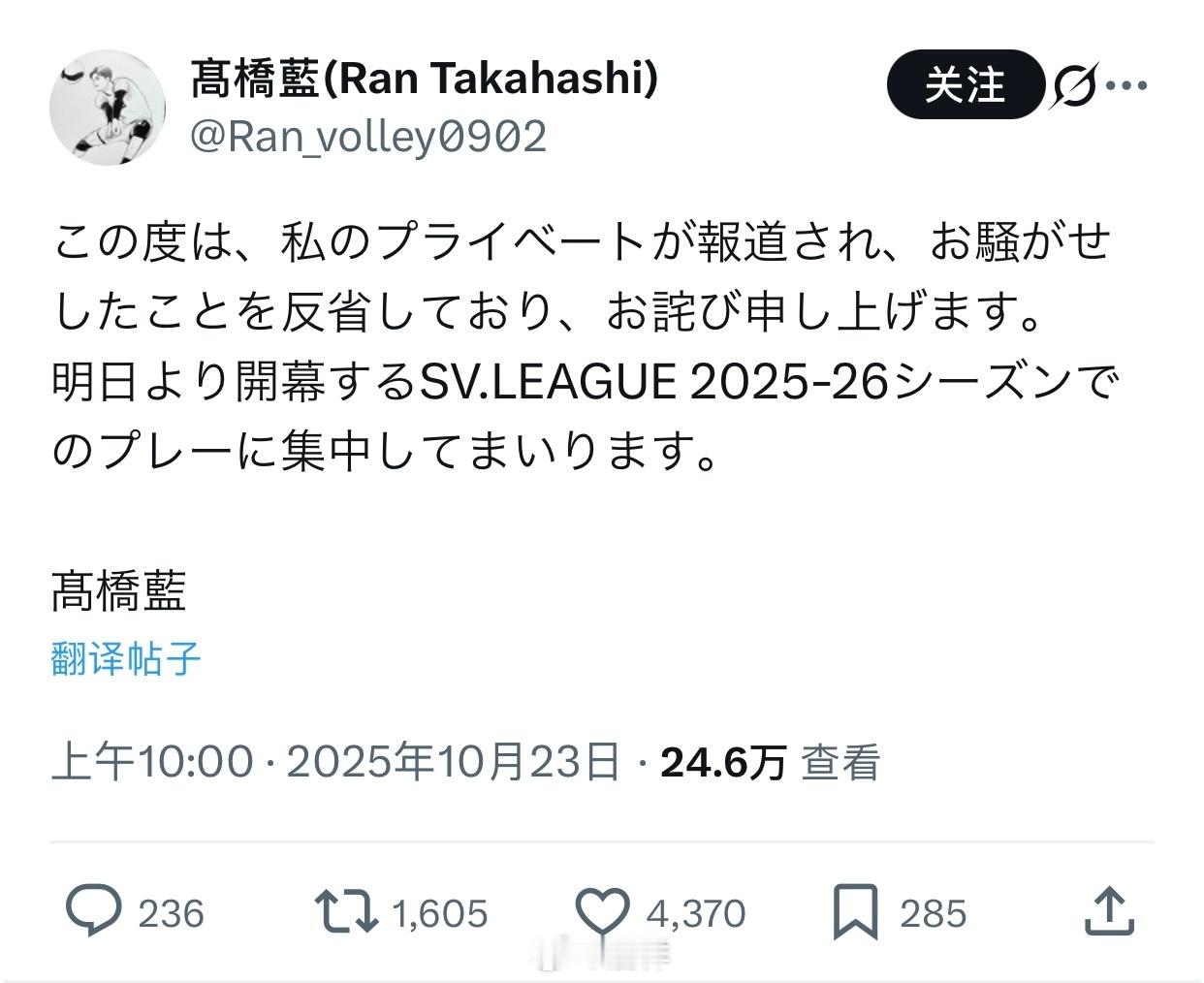The image size is (1204, 983).
Task: Open Ran Takahashi's profile avatar
Action: pos(108,107)
